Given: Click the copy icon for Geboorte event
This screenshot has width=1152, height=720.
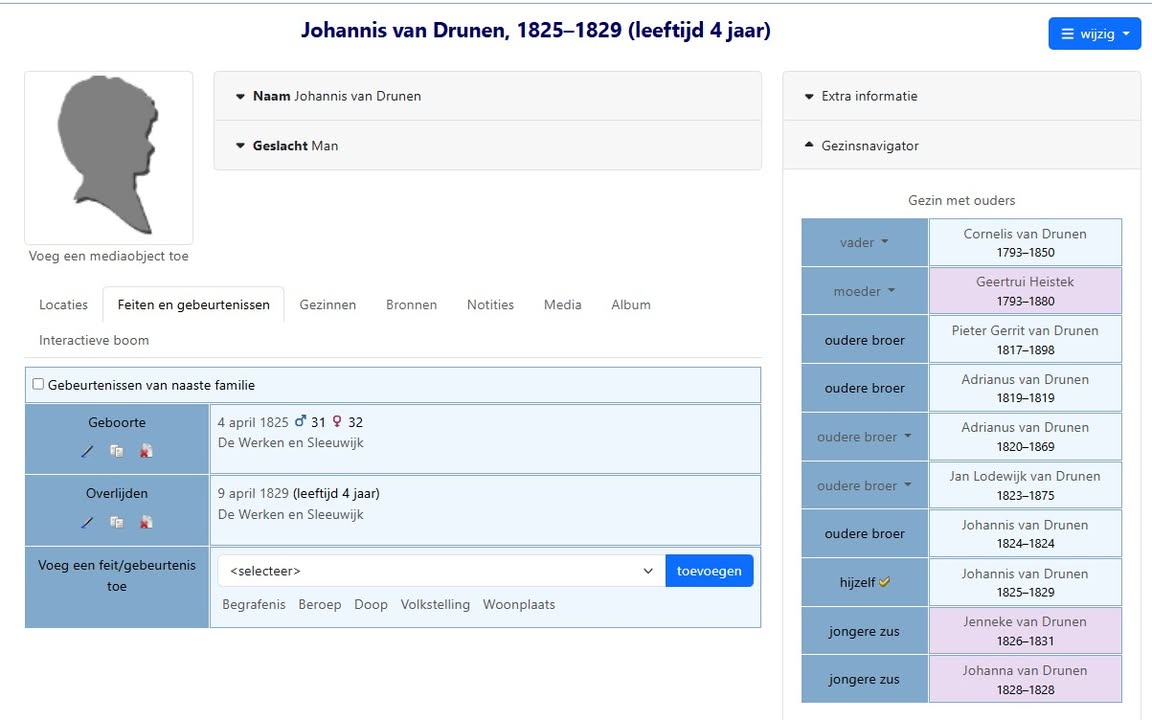Looking at the screenshot, I should coord(117,452).
